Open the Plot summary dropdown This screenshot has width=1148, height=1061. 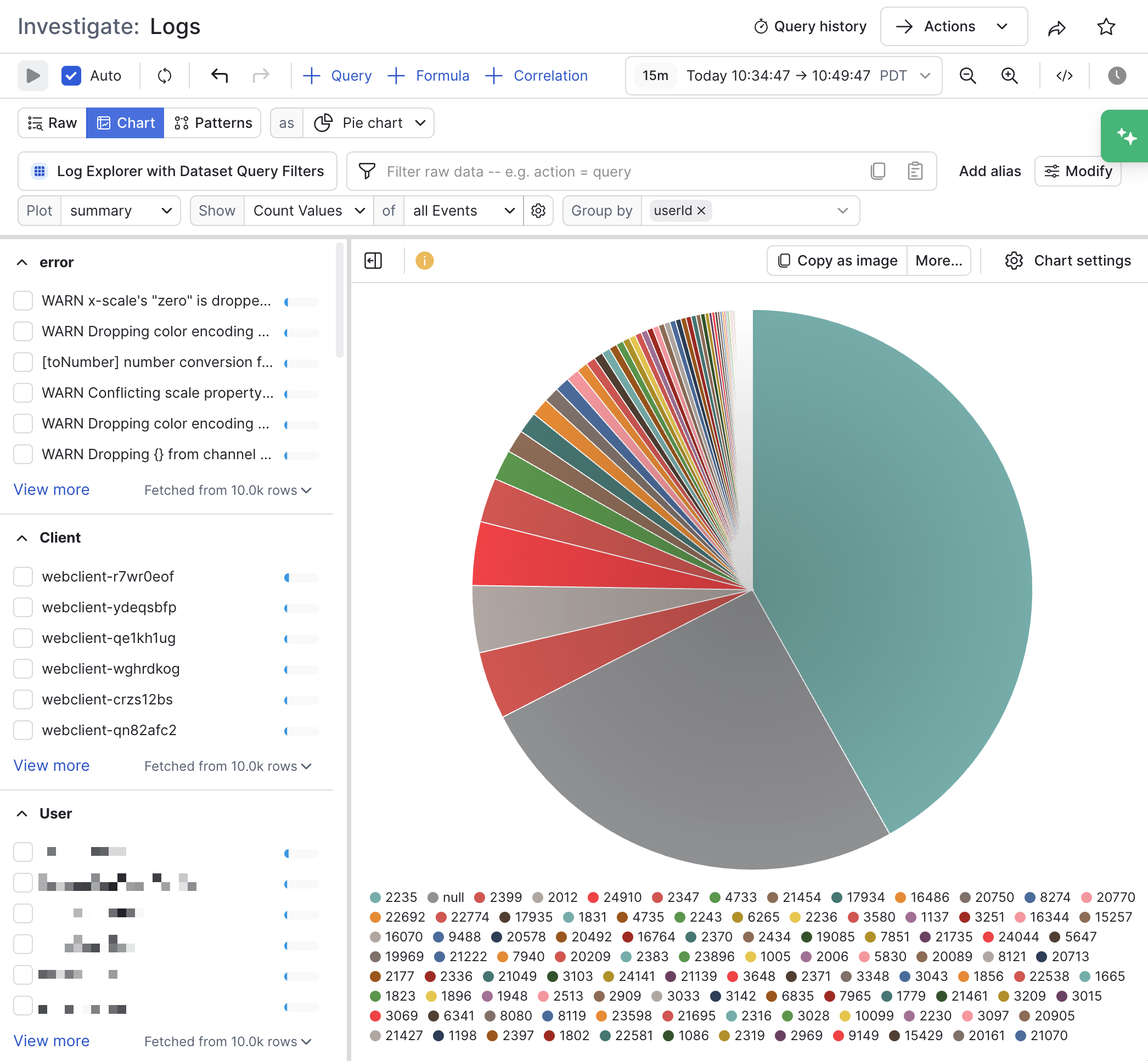click(x=121, y=211)
